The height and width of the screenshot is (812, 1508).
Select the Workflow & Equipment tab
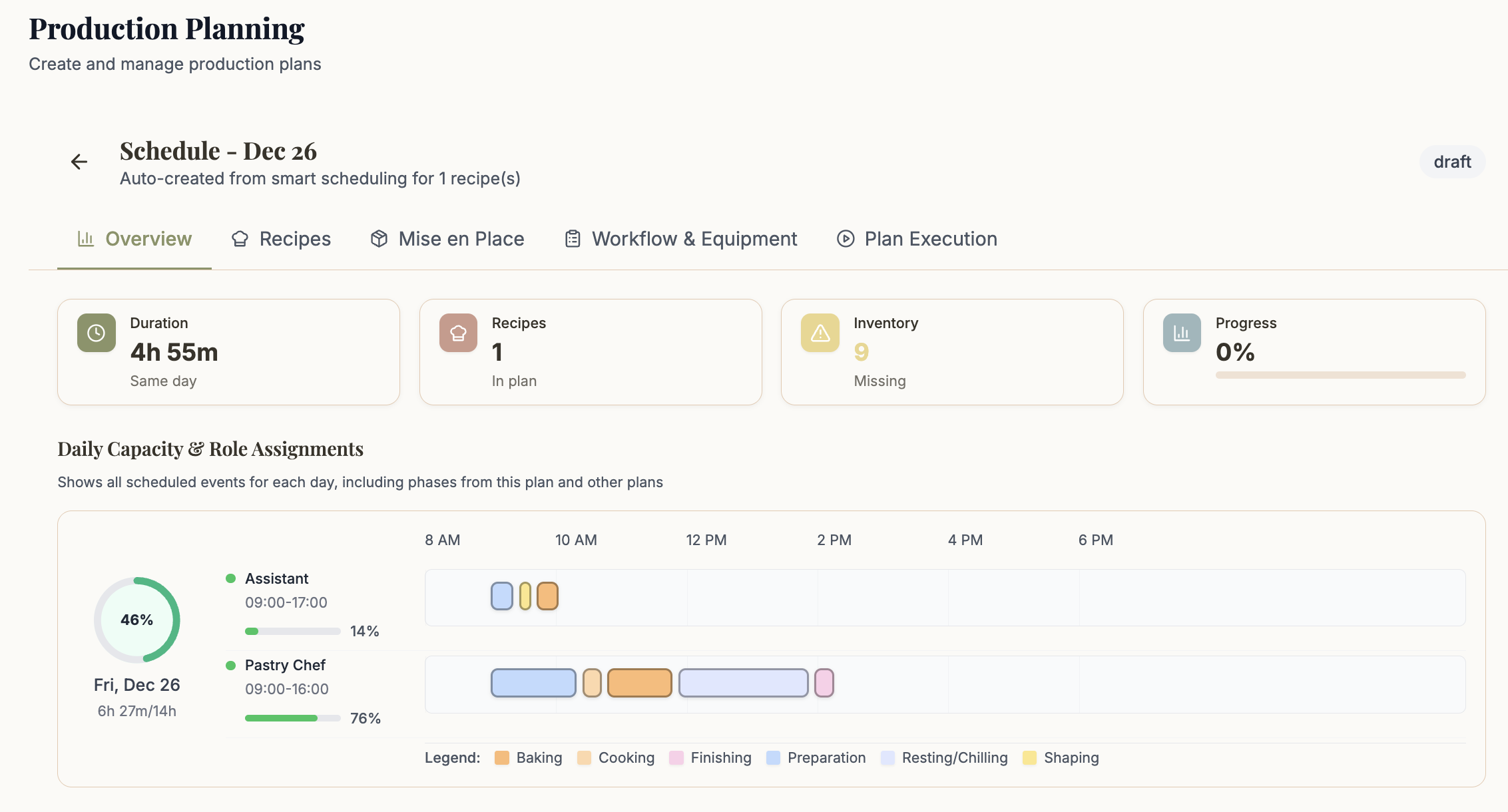click(694, 238)
